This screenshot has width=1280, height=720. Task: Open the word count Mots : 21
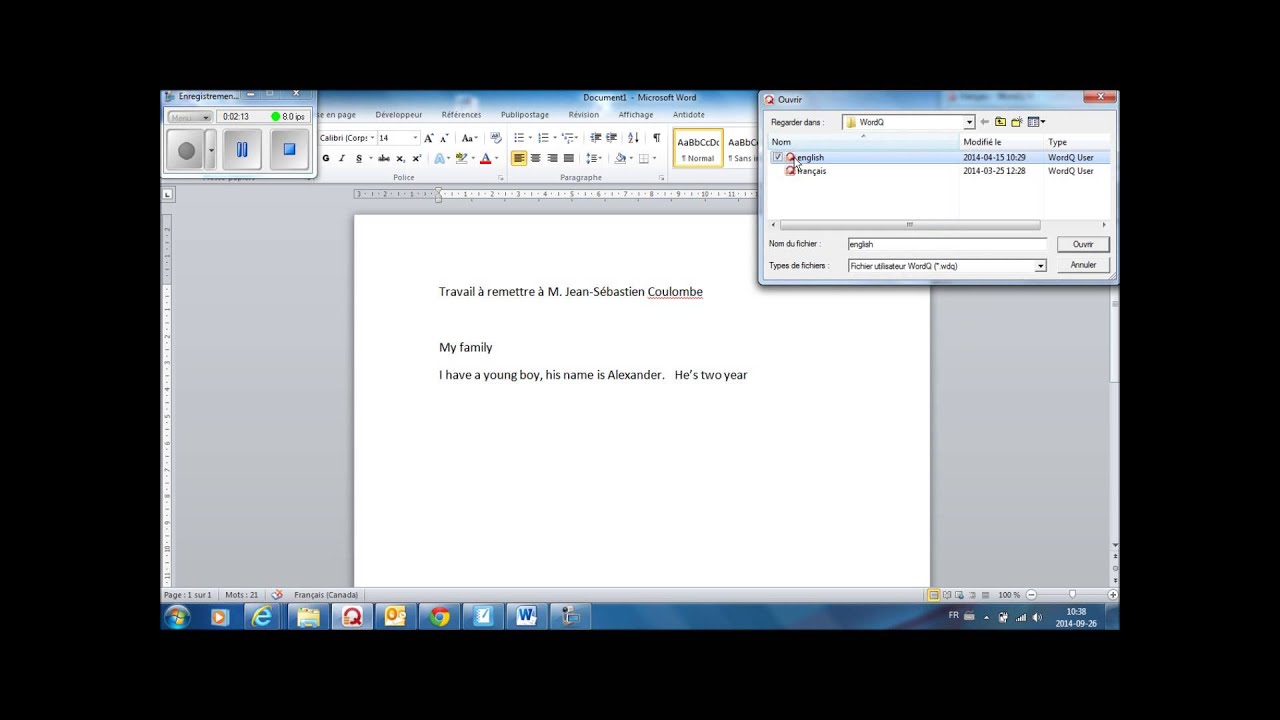(x=242, y=595)
